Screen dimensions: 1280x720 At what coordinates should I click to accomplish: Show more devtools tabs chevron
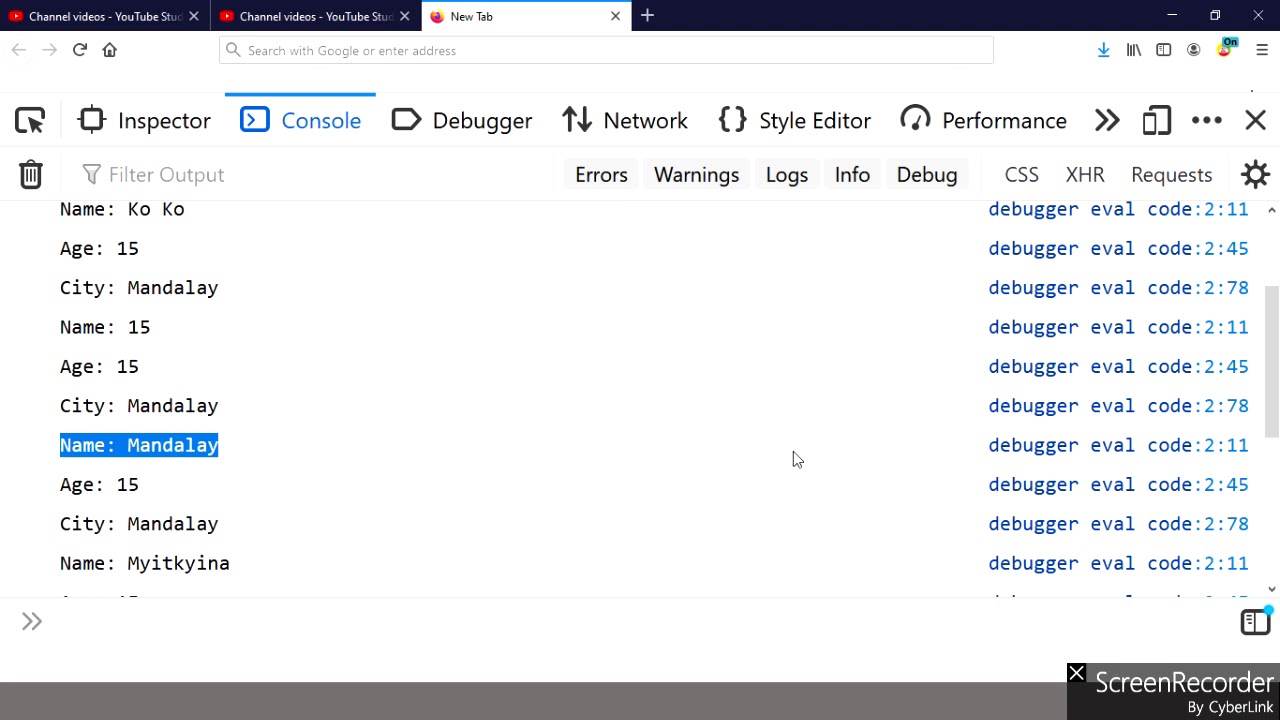pos(1107,121)
